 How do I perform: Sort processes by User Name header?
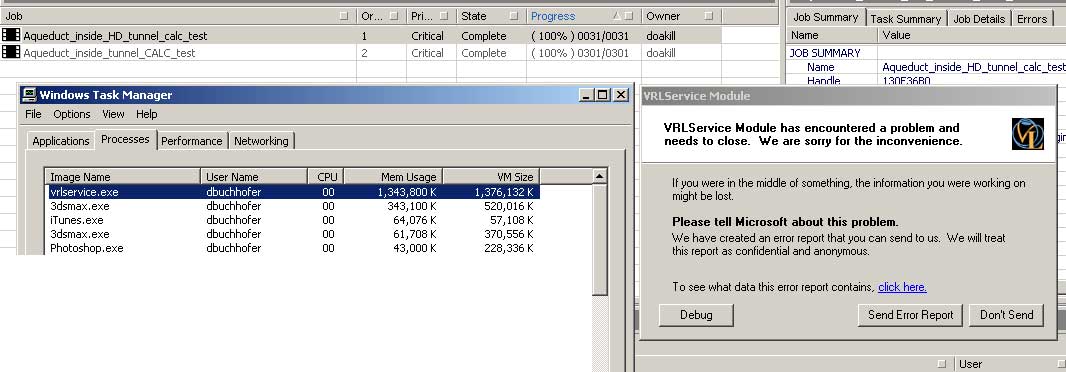[x=254, y=177]
